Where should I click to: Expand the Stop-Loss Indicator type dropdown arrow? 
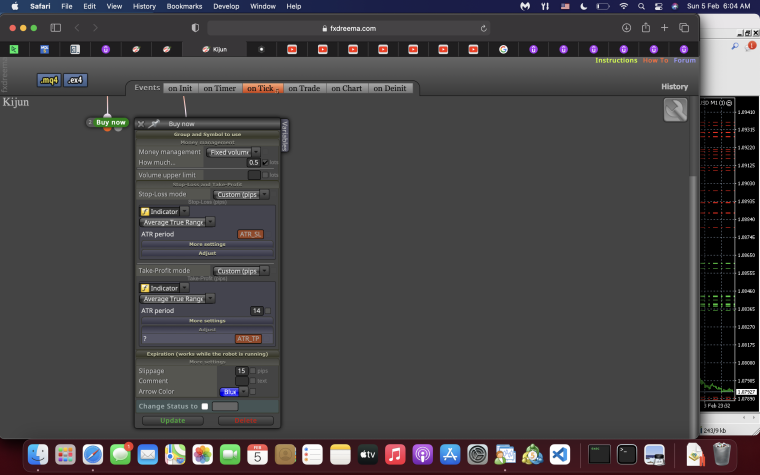pos(185,211)
